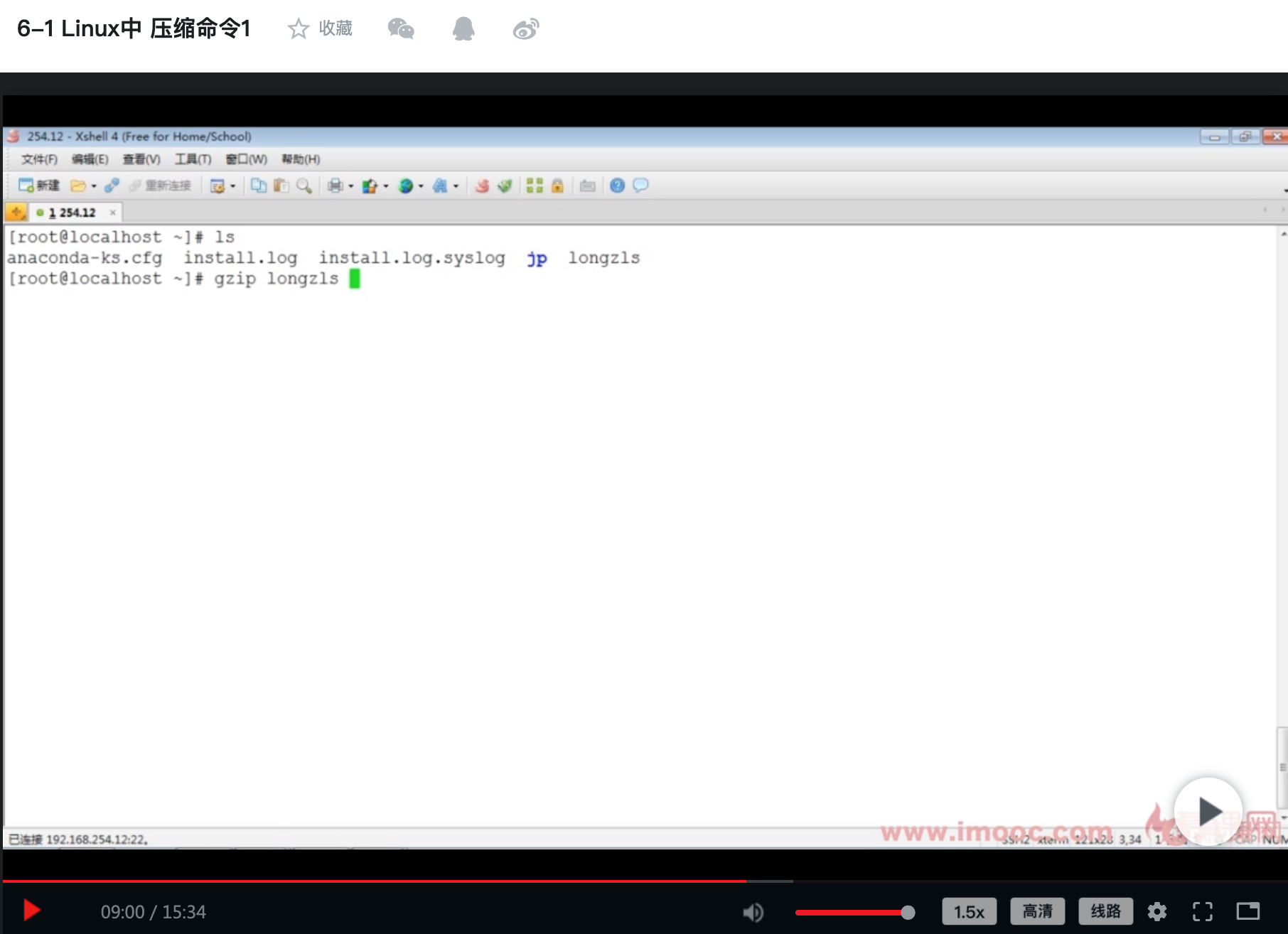Click the lock screen padlock icon
This screenshot has width=1288, height=934.
click(x=557, y=186)
